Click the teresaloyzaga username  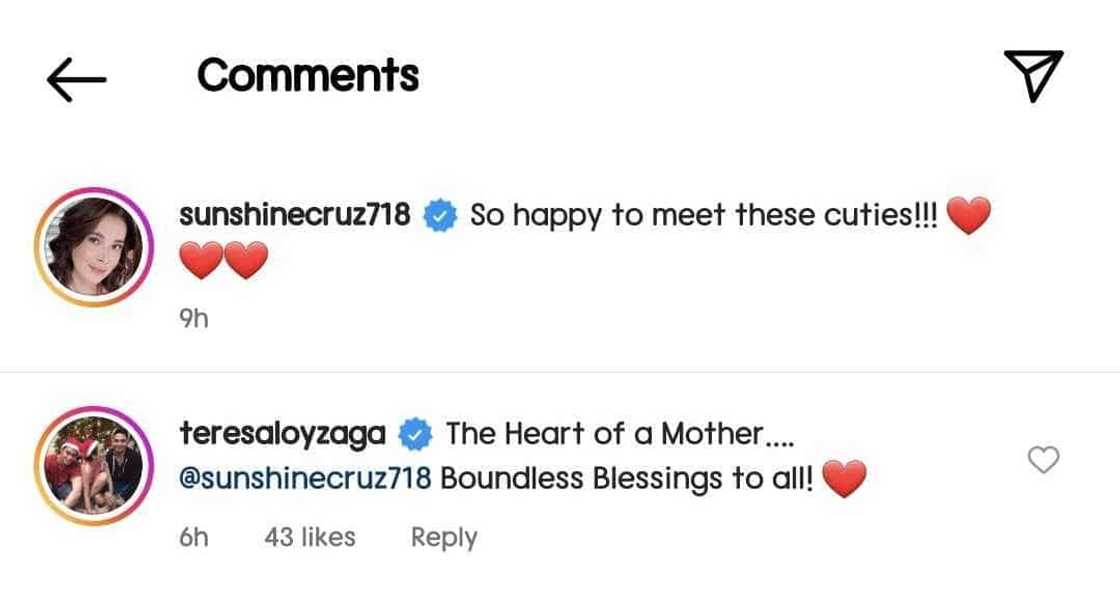click(x=283, y=434)
